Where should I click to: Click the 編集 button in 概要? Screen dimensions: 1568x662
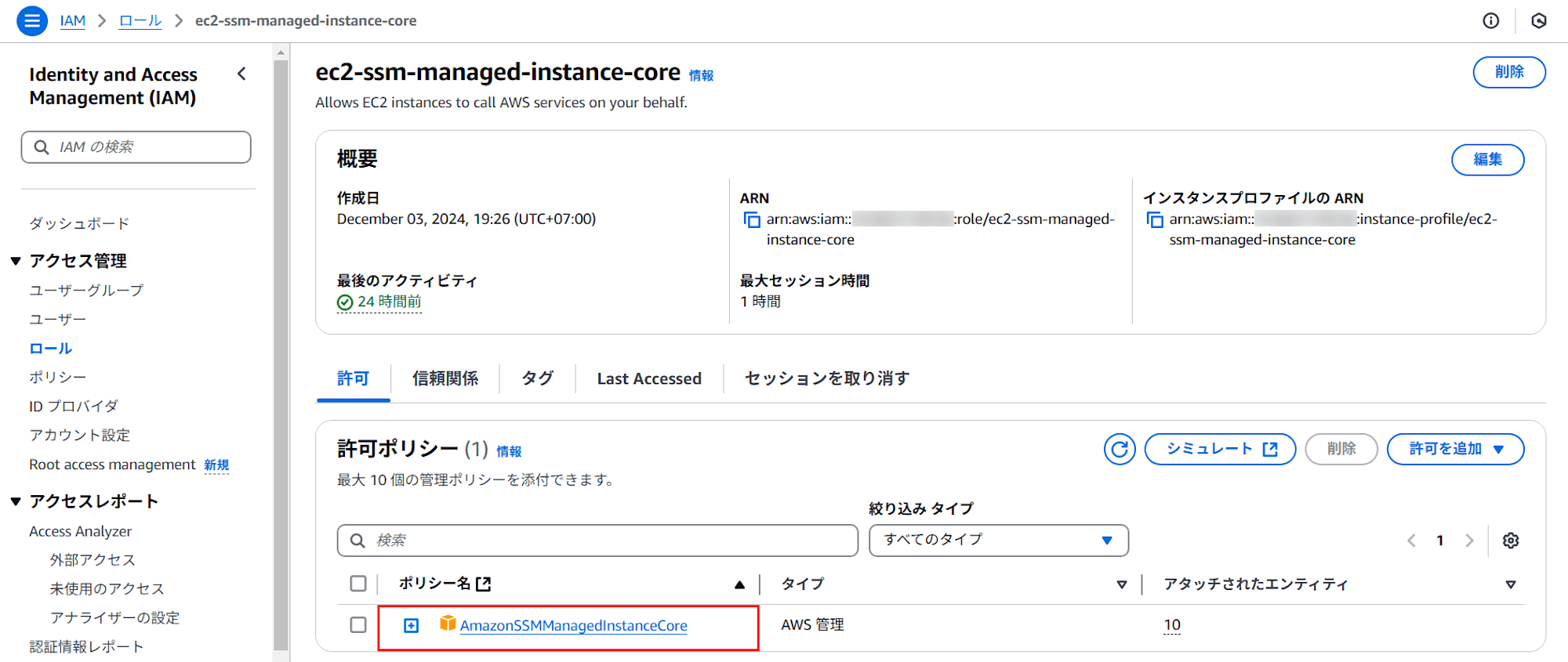pos(1487,160)
